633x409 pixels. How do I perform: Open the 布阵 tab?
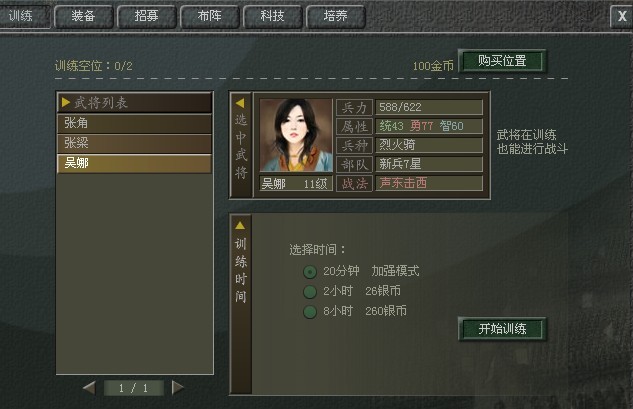click(x=210, y=16)
